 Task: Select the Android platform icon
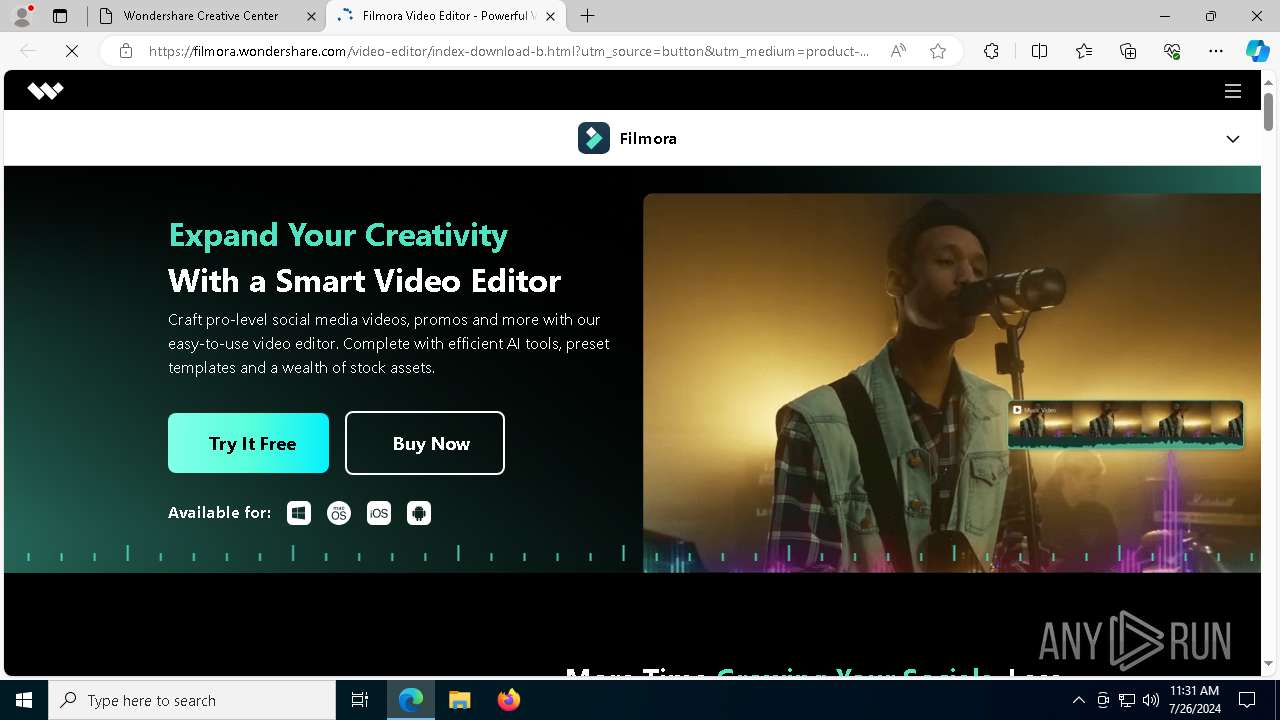[x=419, y=513]
